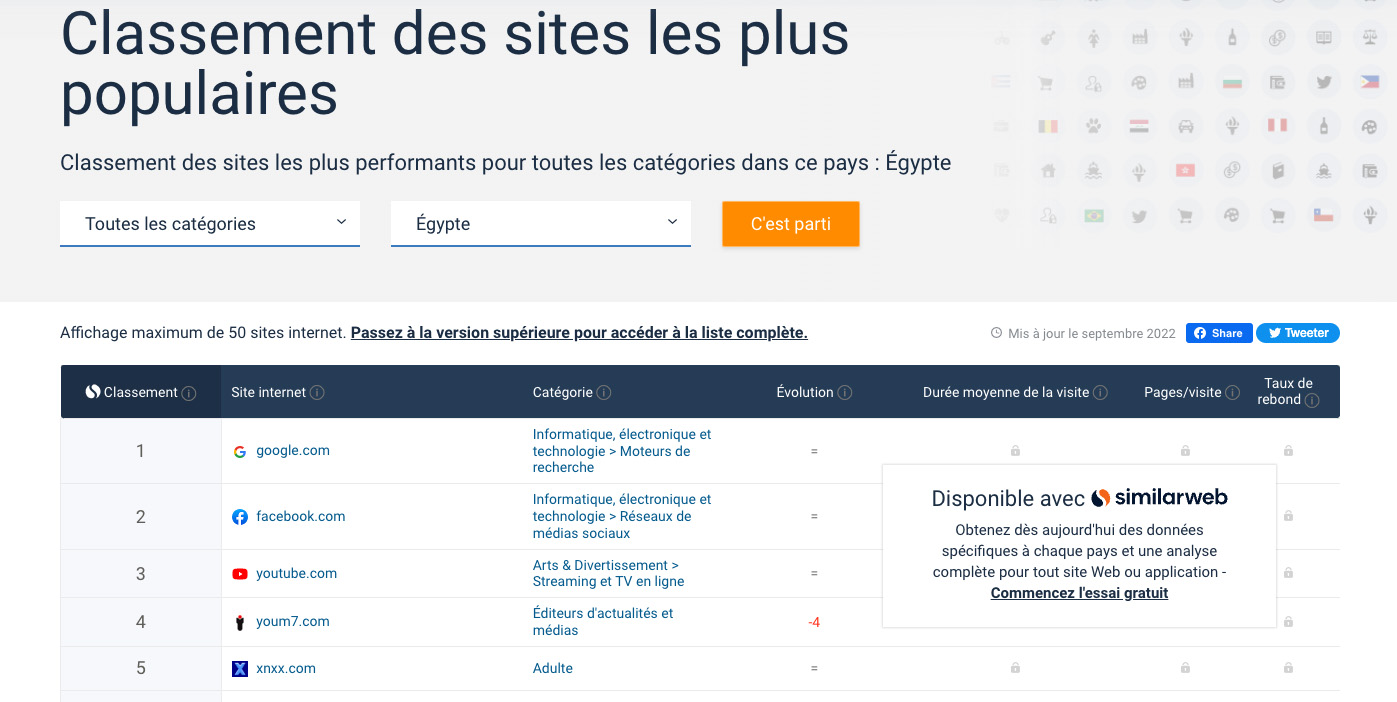This screenshot has width=1397, height=702.
Task: Click the Commencez l'essai gratuit link
Action: pos(1079,593)
